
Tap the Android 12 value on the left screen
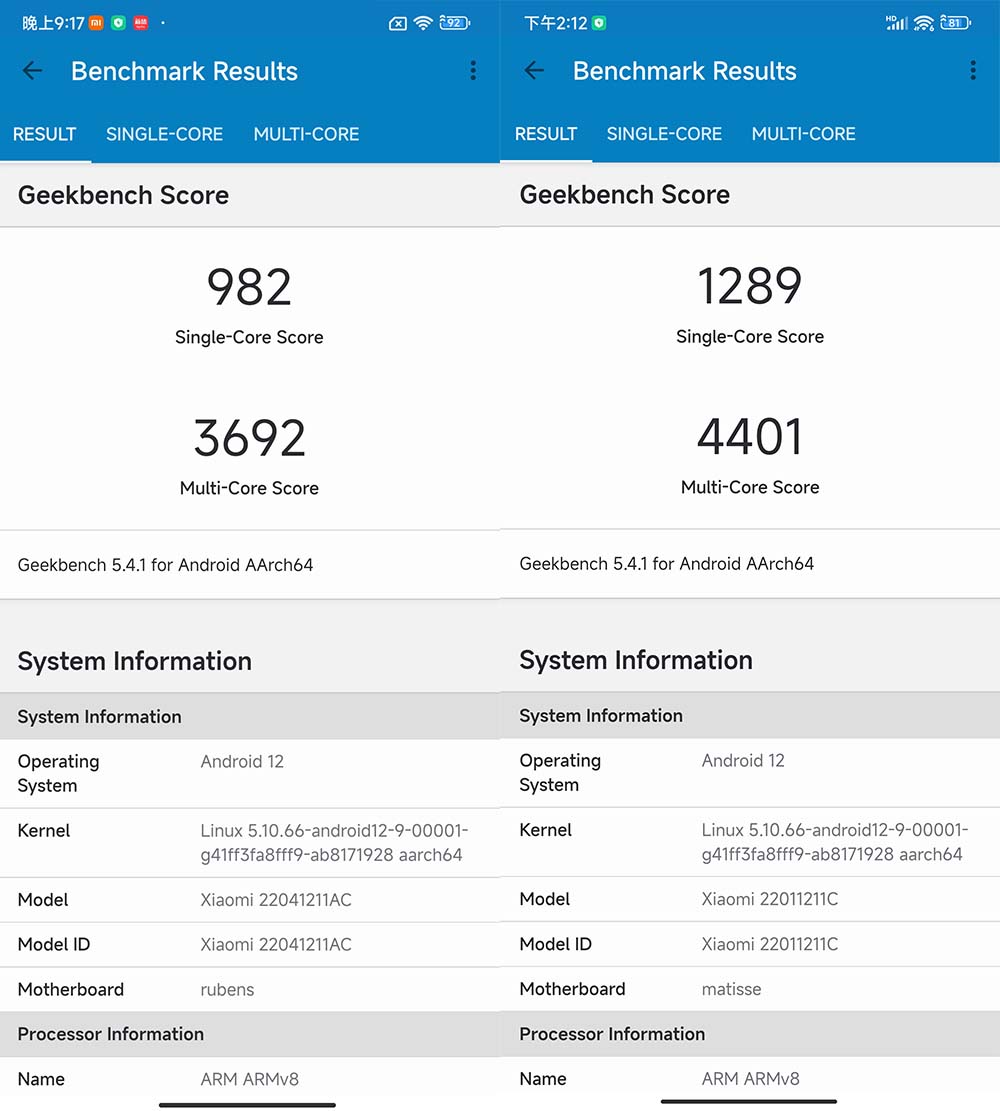(x=242, y=762)
